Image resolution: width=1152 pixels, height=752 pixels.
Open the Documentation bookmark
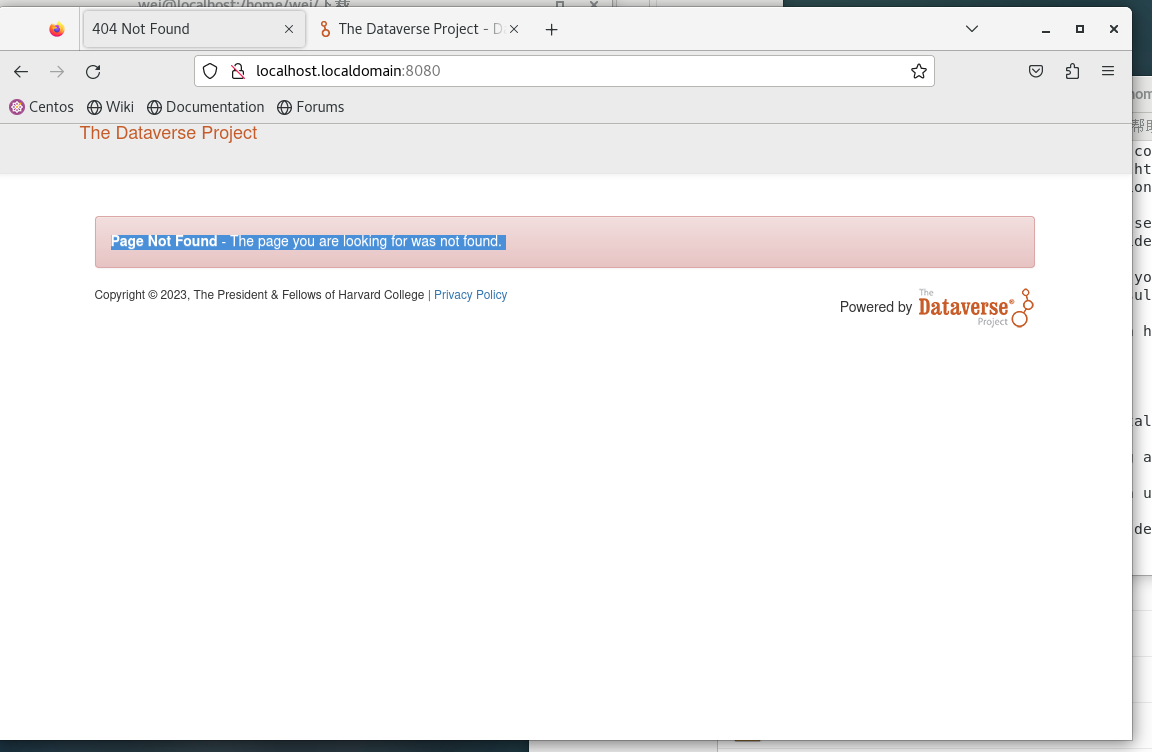[205, 107]
